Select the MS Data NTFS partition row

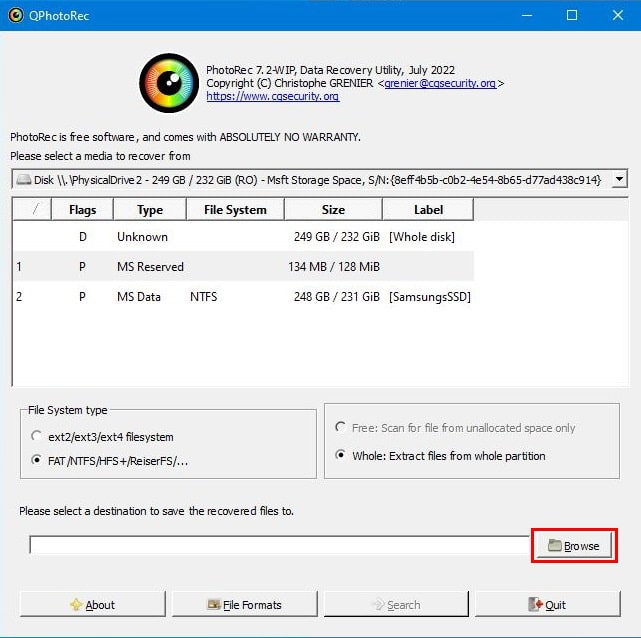(244, 296)
